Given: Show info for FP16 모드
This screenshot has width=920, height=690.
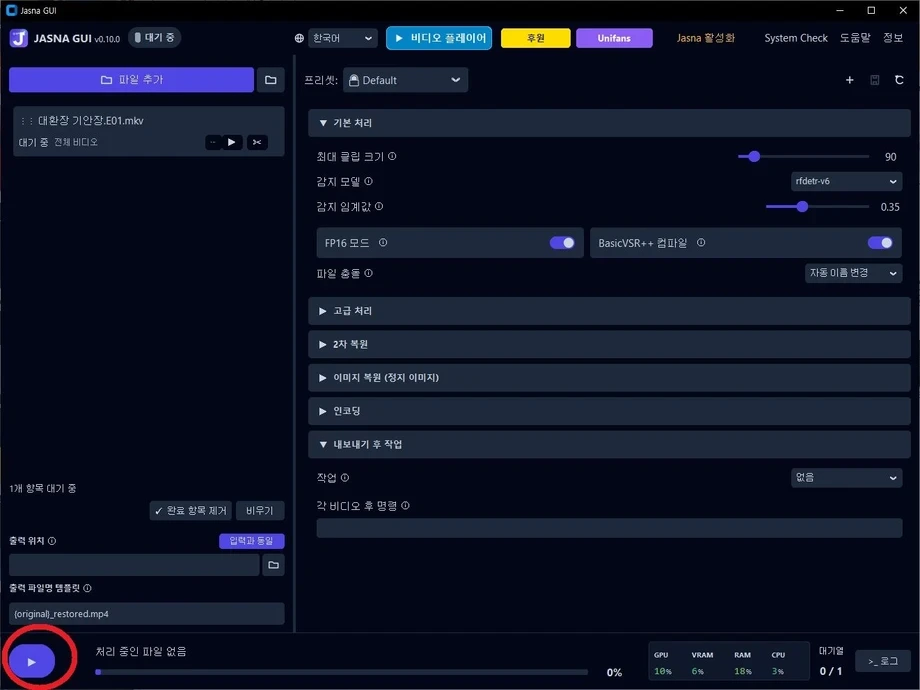Looking at the screenshot, I should pos(383,242).
